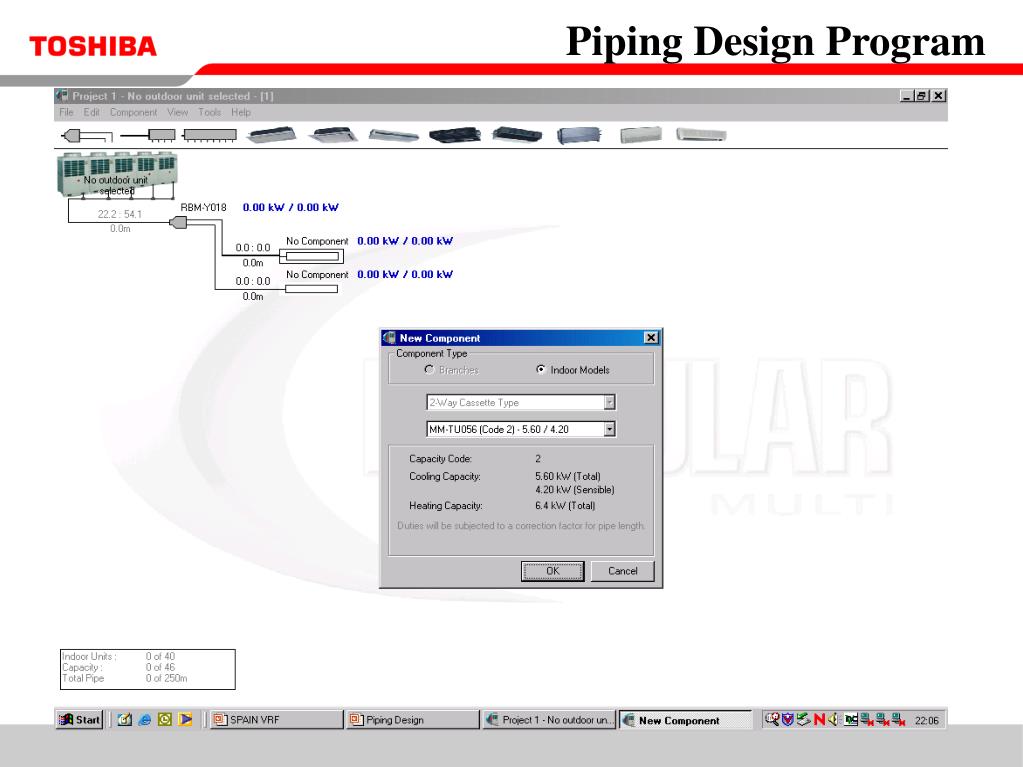Click the red N tray icon
This screenshot has width=1023, height=767.
819,719
